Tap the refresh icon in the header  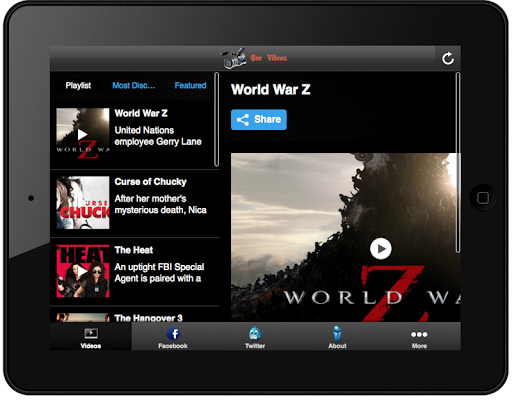click(x=448, y=58)
